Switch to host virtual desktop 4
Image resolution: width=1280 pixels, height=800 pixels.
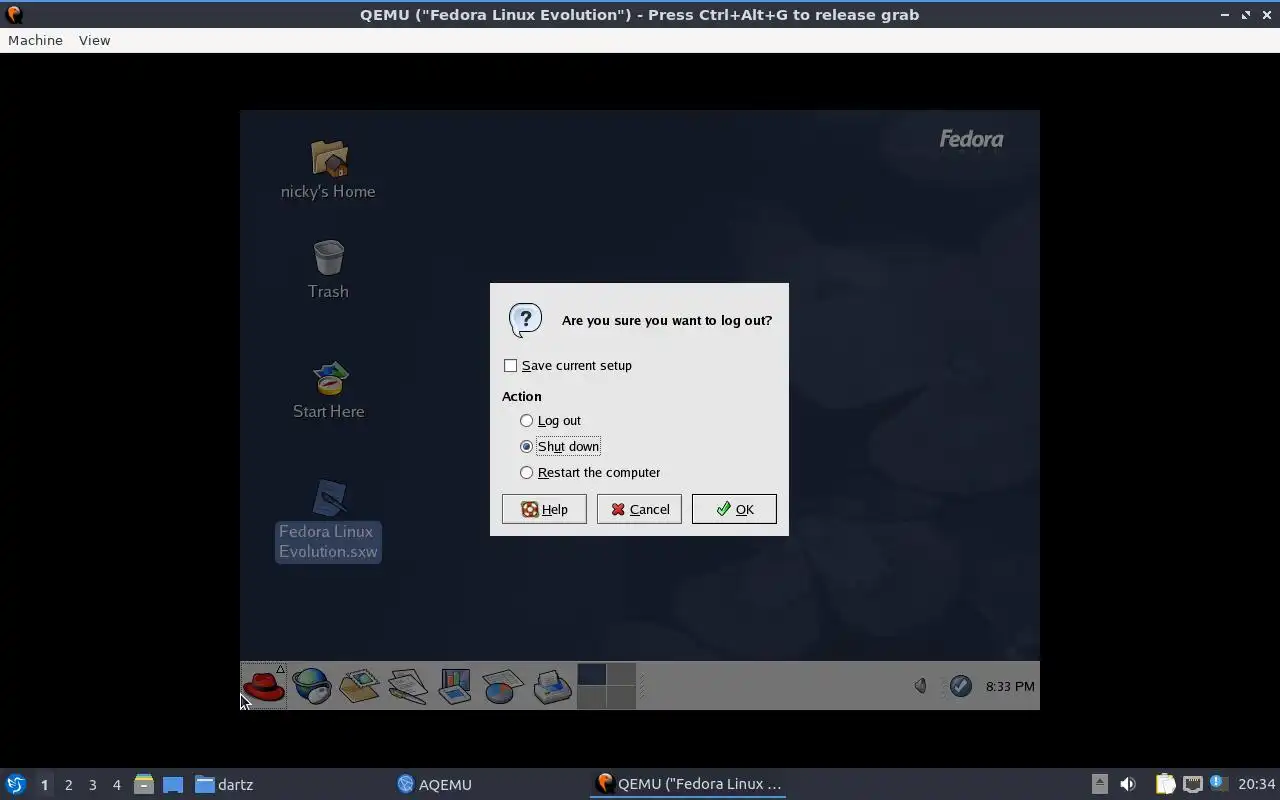coord(116,785)
